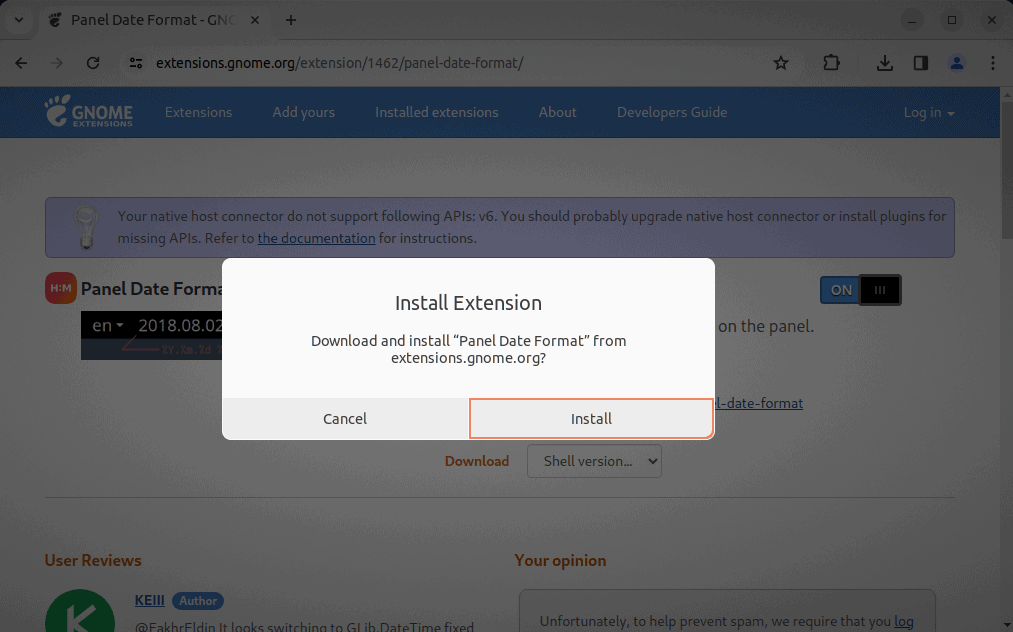
Task: Open the Shell version dropdown
Action: [x=594, y=461]
